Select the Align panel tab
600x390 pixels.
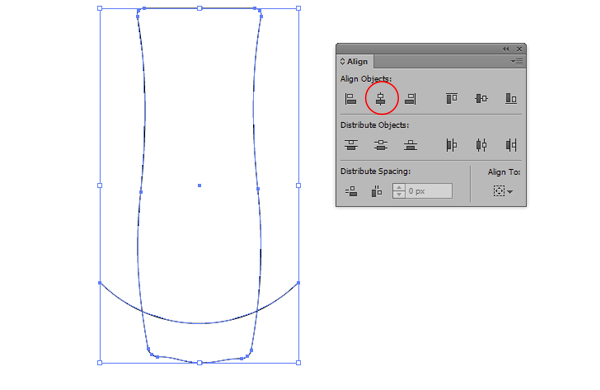coord(354,62)
